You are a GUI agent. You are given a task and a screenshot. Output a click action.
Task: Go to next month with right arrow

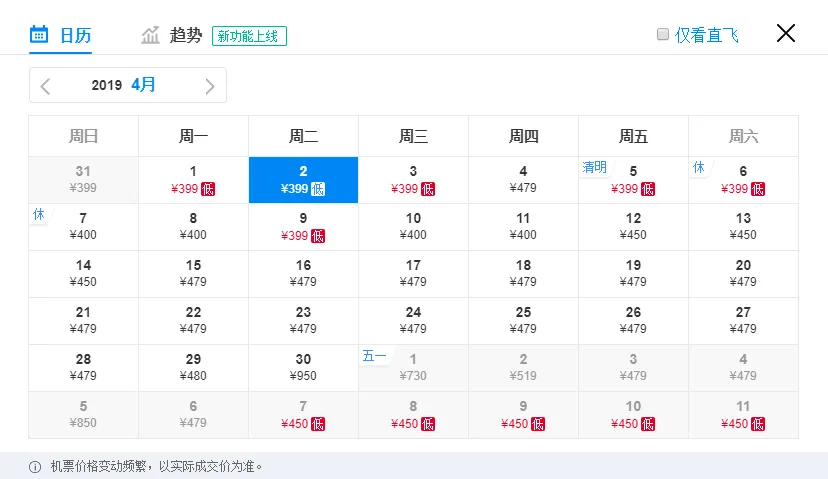pyautogui.click(x=210, y=86)
